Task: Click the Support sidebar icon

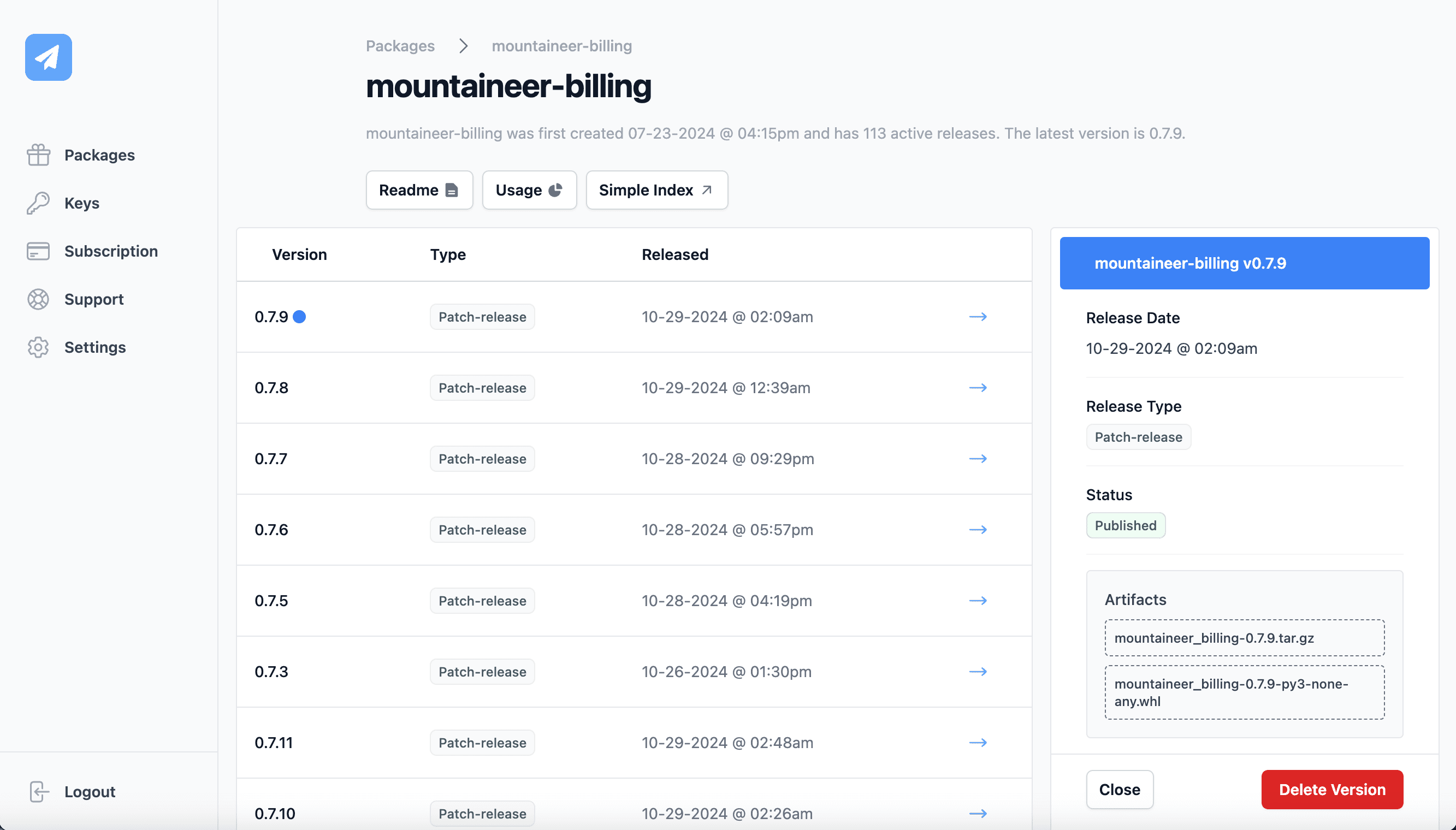Action: [x=38, y=299]
